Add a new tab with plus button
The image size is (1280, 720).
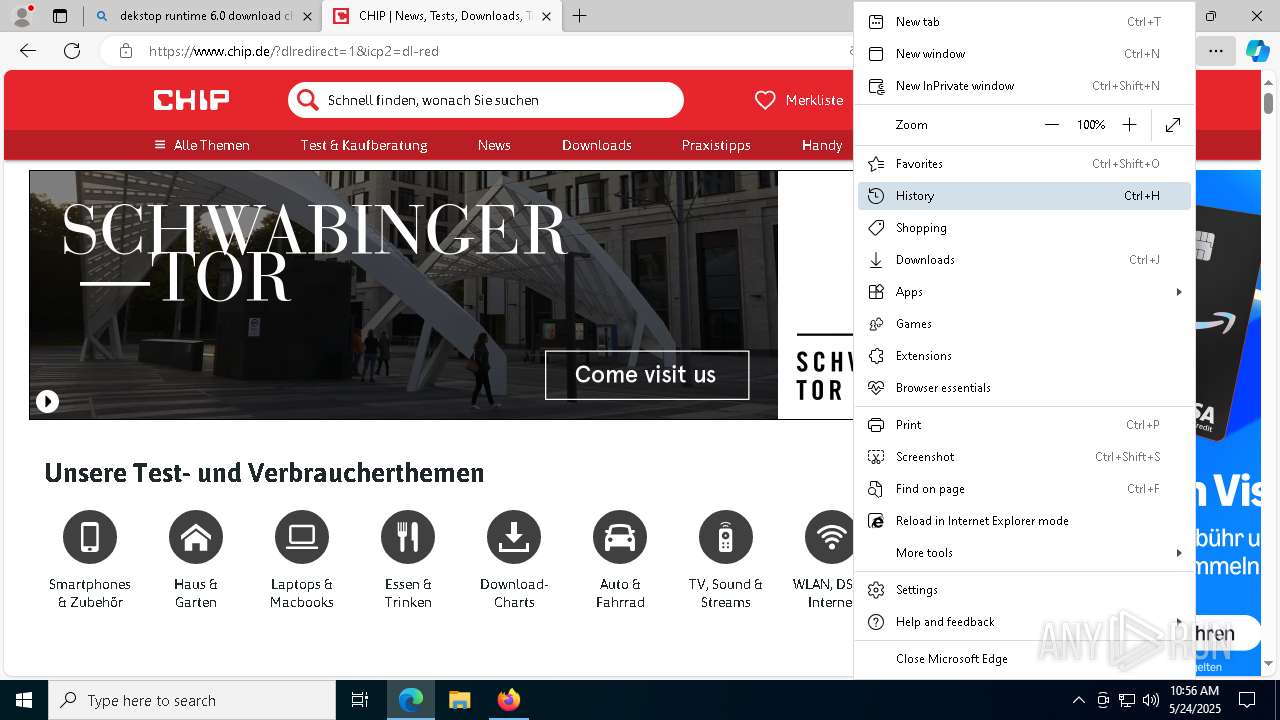[x=579, y=16]
